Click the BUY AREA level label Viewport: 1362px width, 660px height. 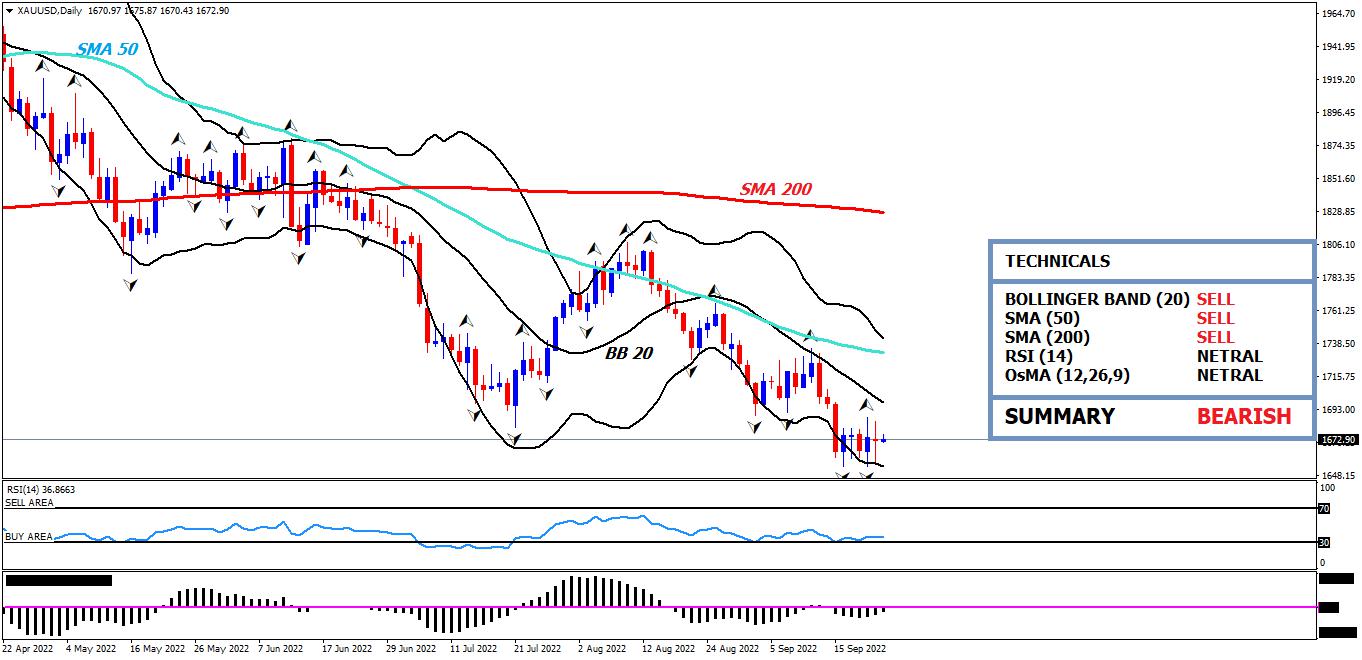point(28,537)
